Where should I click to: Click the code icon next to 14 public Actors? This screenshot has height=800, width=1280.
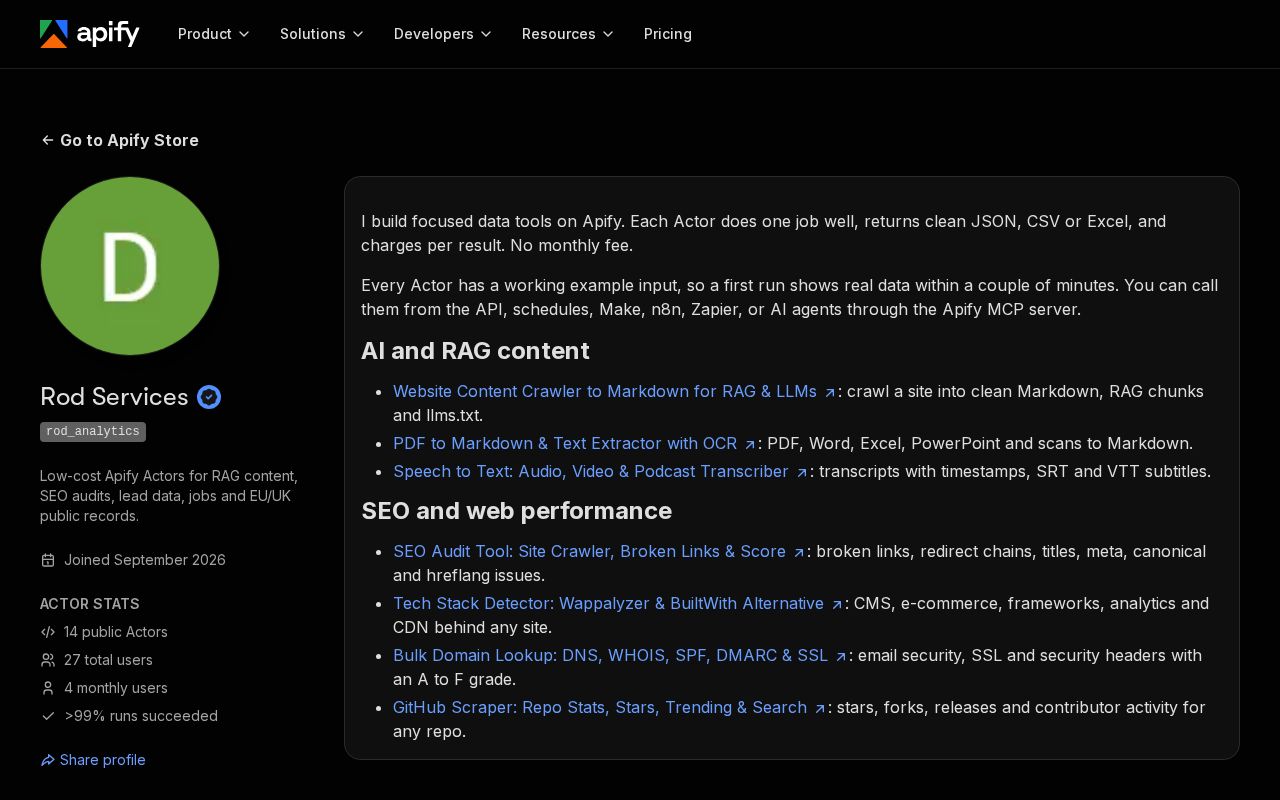(x=48, y=632)
